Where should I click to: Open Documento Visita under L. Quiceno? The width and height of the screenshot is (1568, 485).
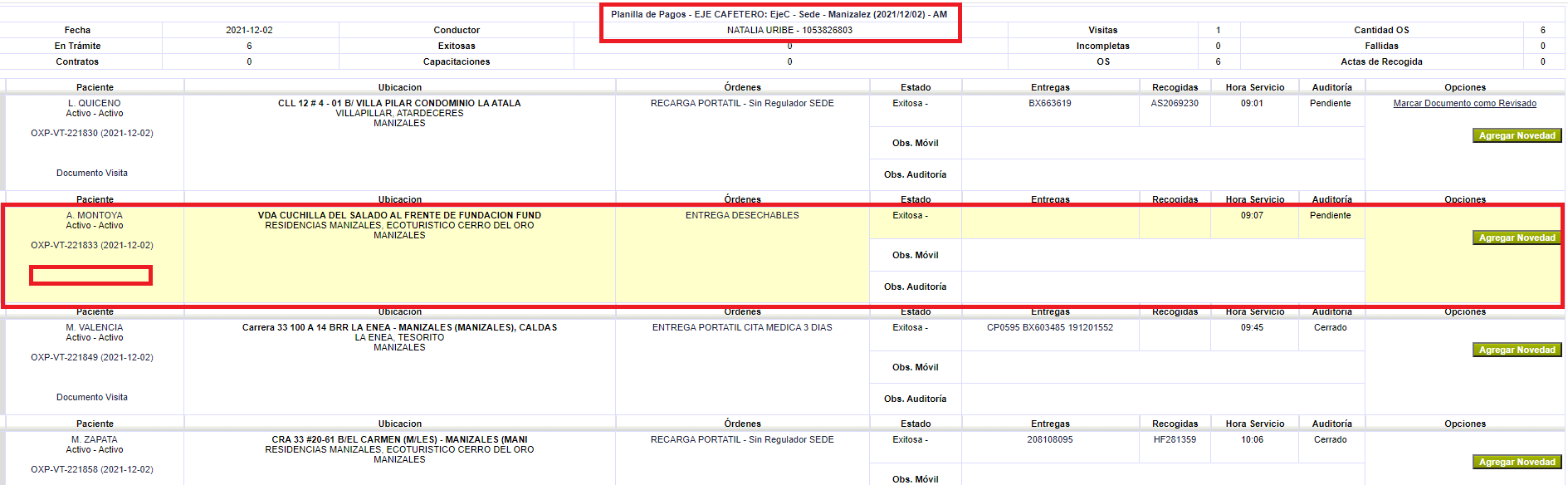tap(92, 173)
